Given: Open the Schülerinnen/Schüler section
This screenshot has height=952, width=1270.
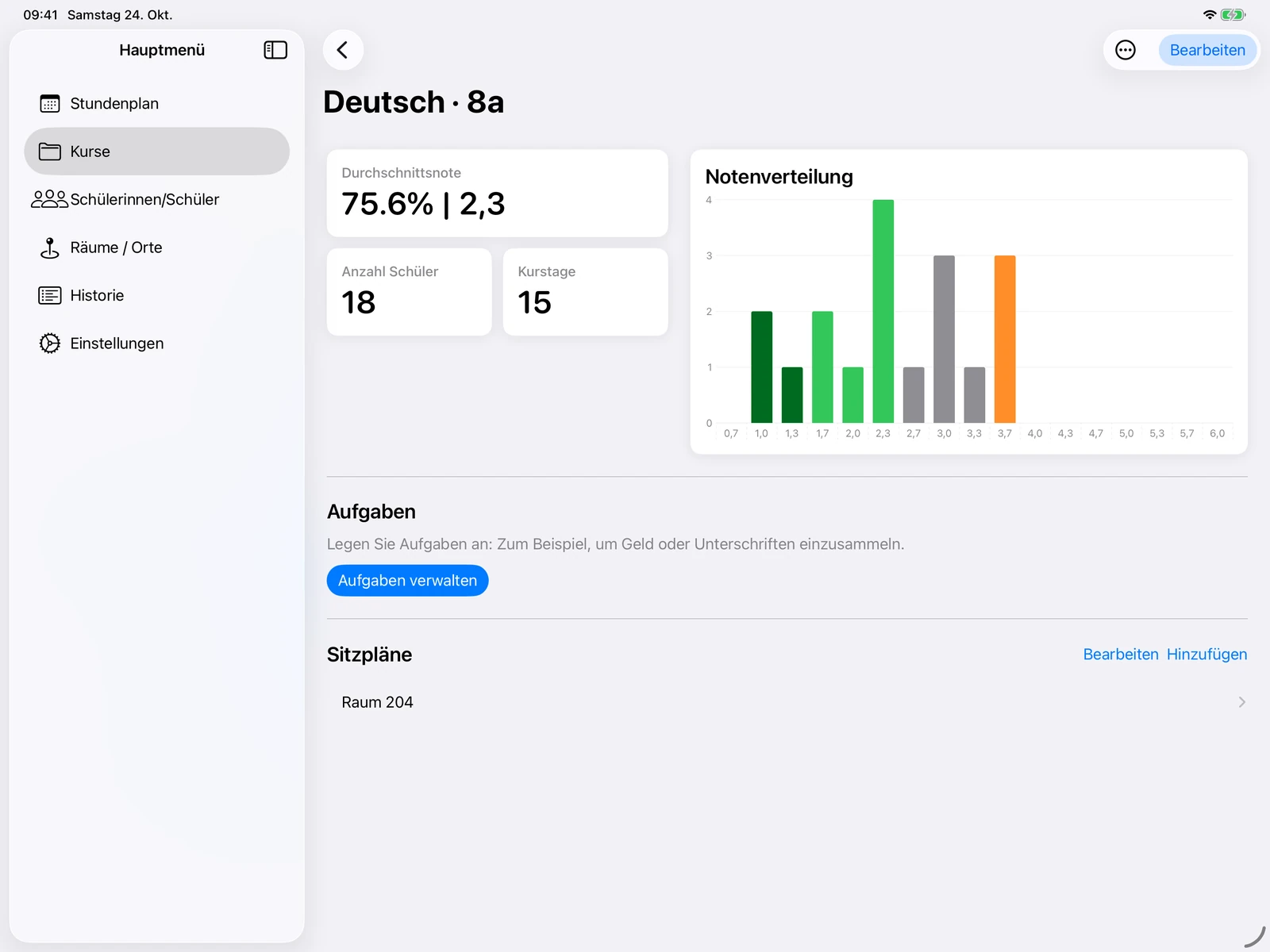Looking at the screenshot, I should tap(156, 199).
